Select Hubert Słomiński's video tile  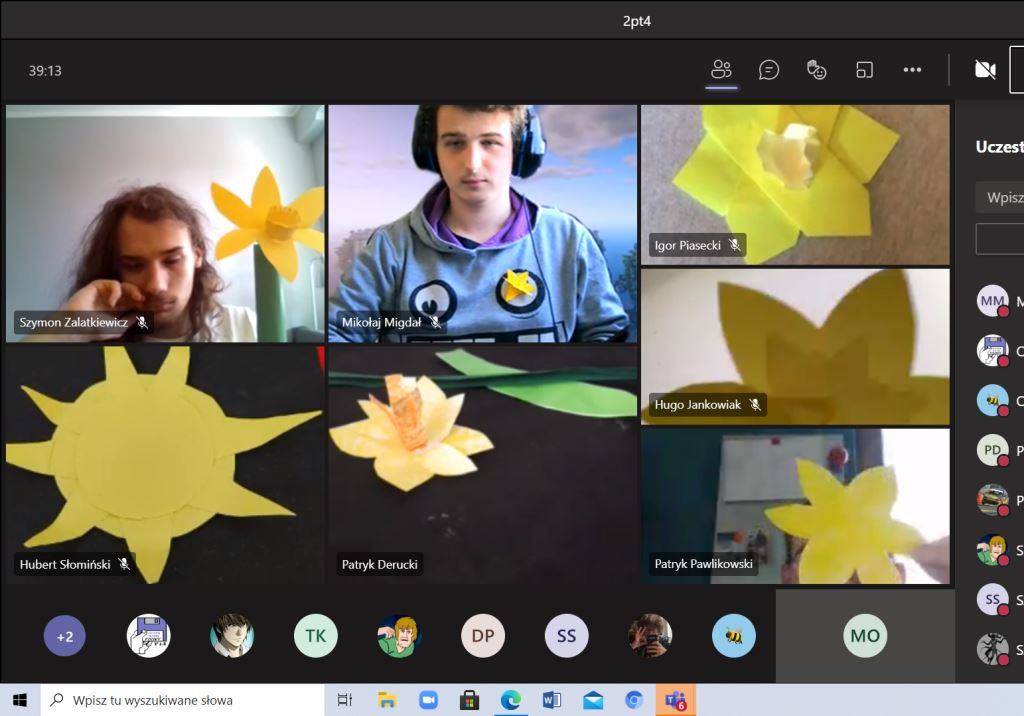(165, 463)
